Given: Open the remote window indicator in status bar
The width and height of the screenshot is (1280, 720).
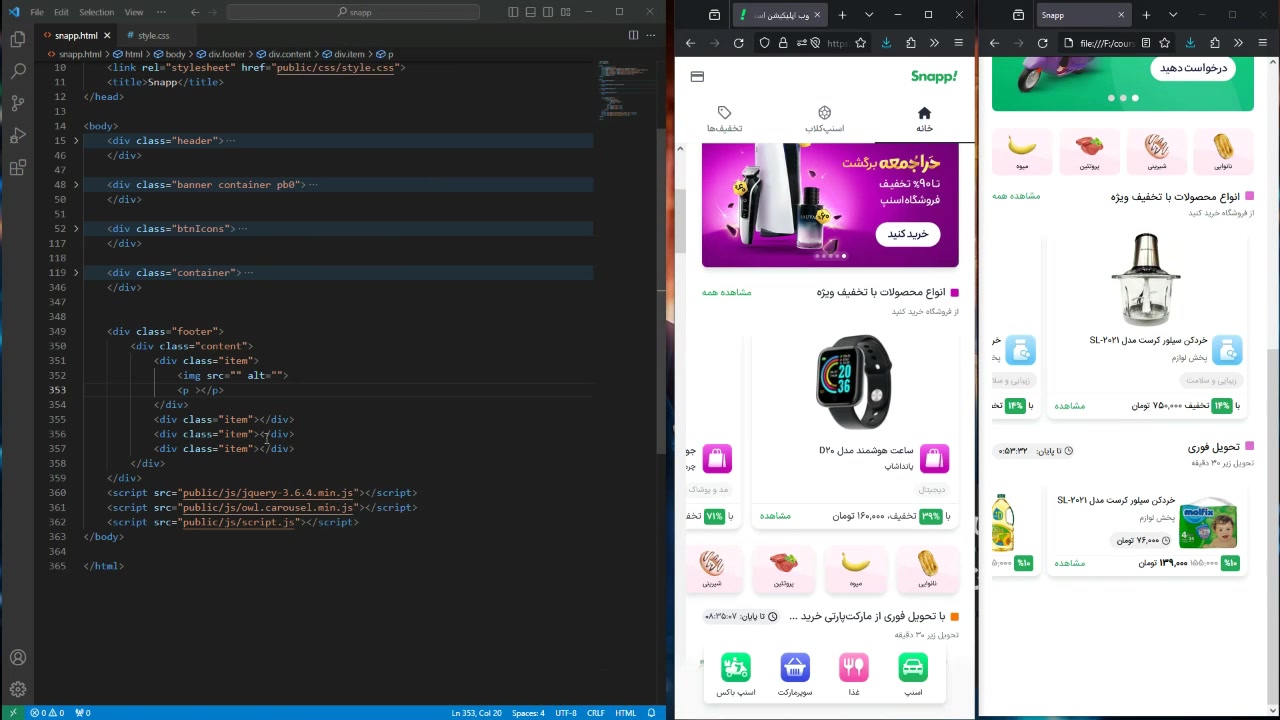Looking at the screenshot, I should pyautogui.click(x=13, y=713).
